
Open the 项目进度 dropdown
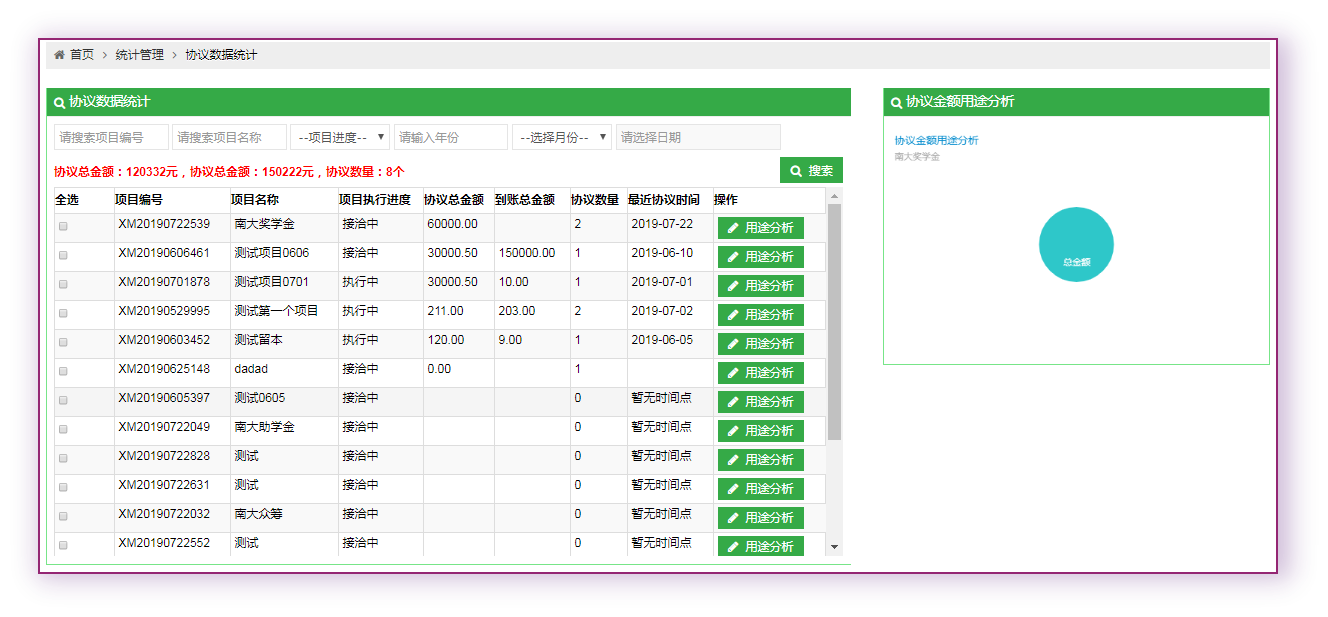339,137
